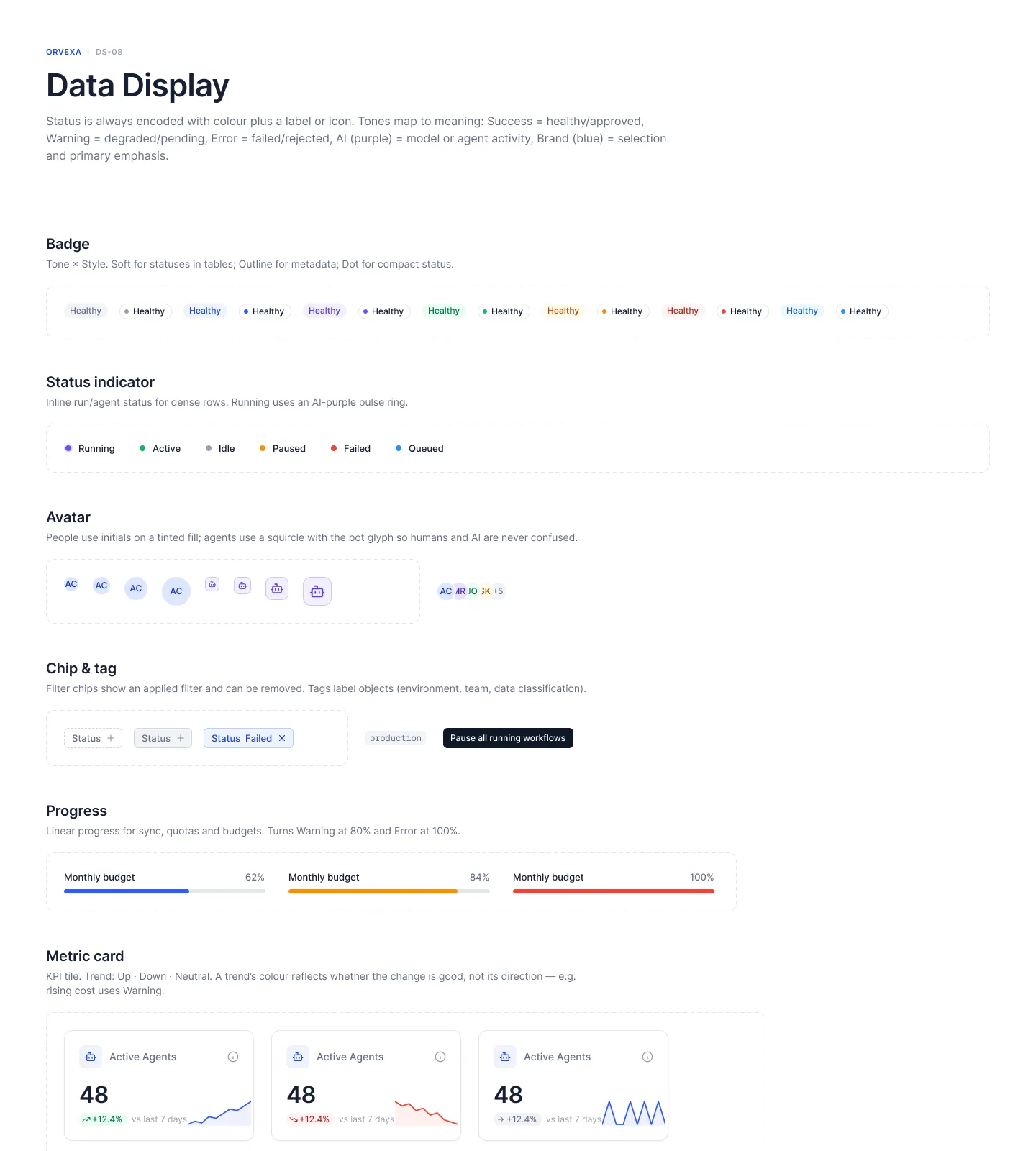Click the smallest AC initials avatar
The image size is (1036, 1151).
71,584
